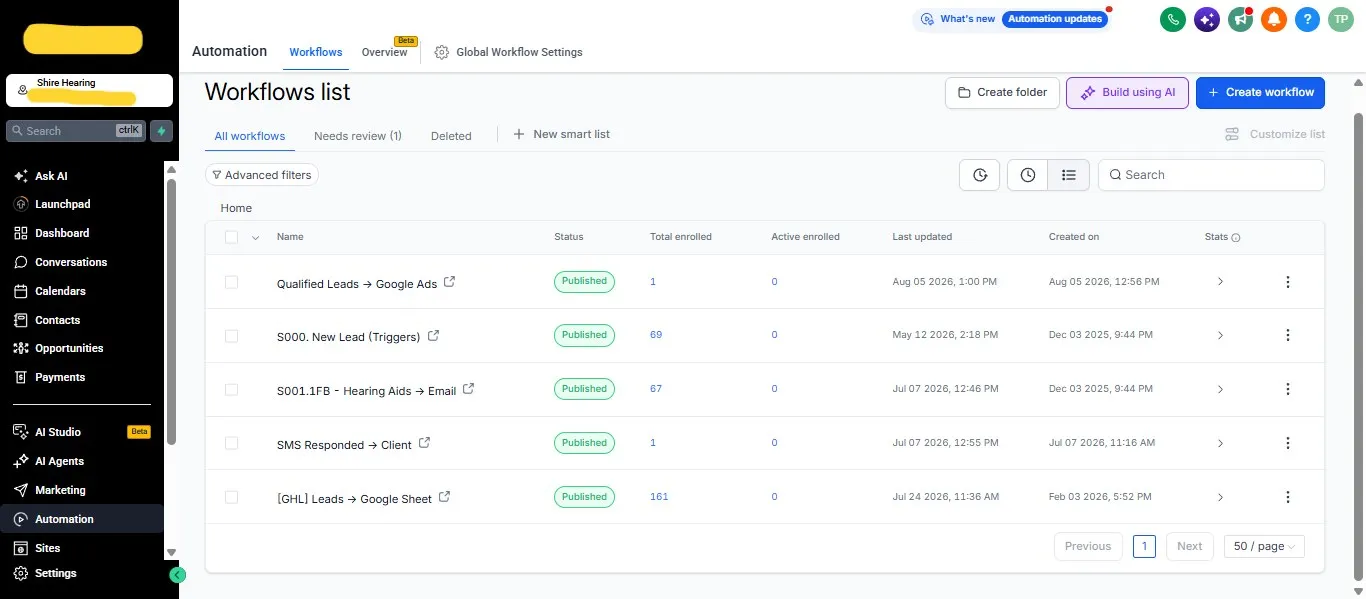The width and height of the screenshot is (1366, 599).
Task: Switch to the Overview tab
Action: coord(384,52)
